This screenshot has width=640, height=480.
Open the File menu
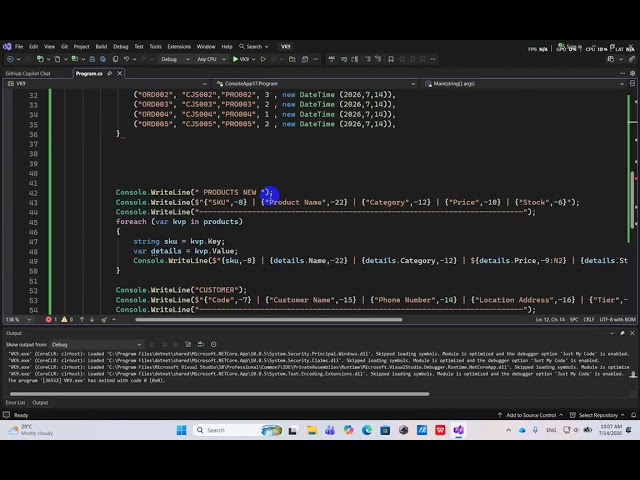click(x=19, y=47)
